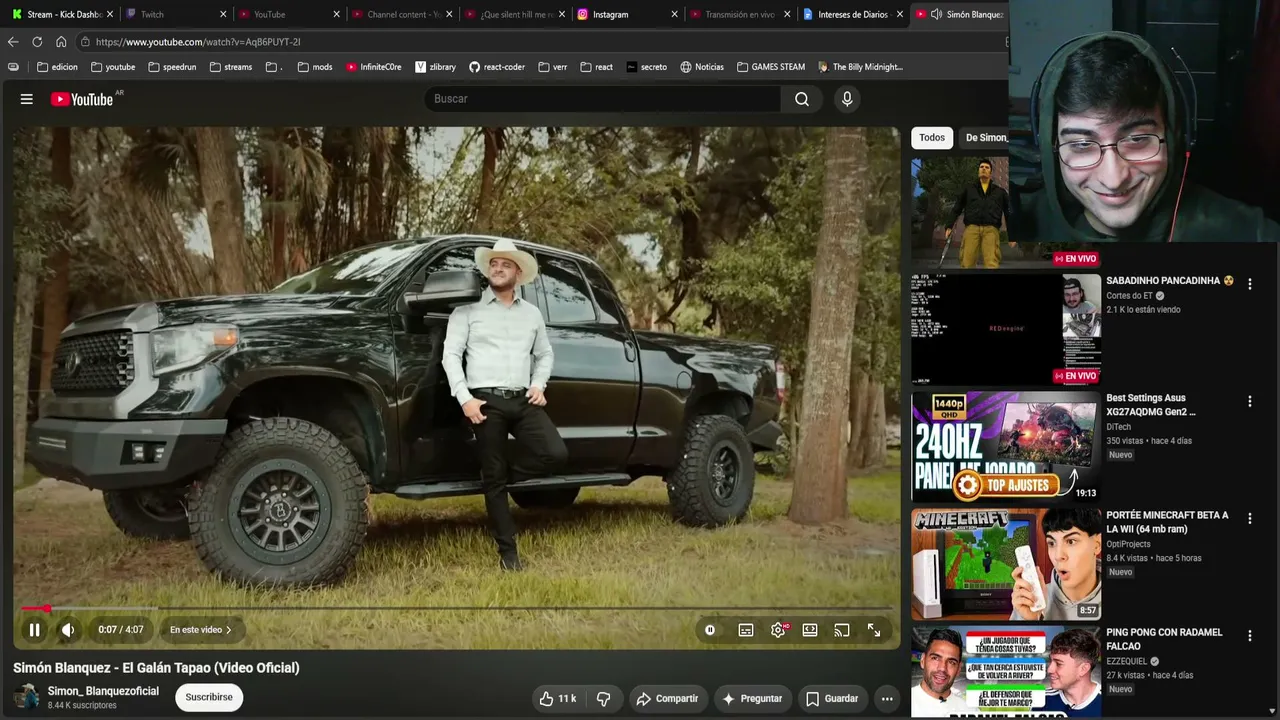
Task: Open the edicion bookmarks folder
Action: pyautogui.click(x=57, y=67)
